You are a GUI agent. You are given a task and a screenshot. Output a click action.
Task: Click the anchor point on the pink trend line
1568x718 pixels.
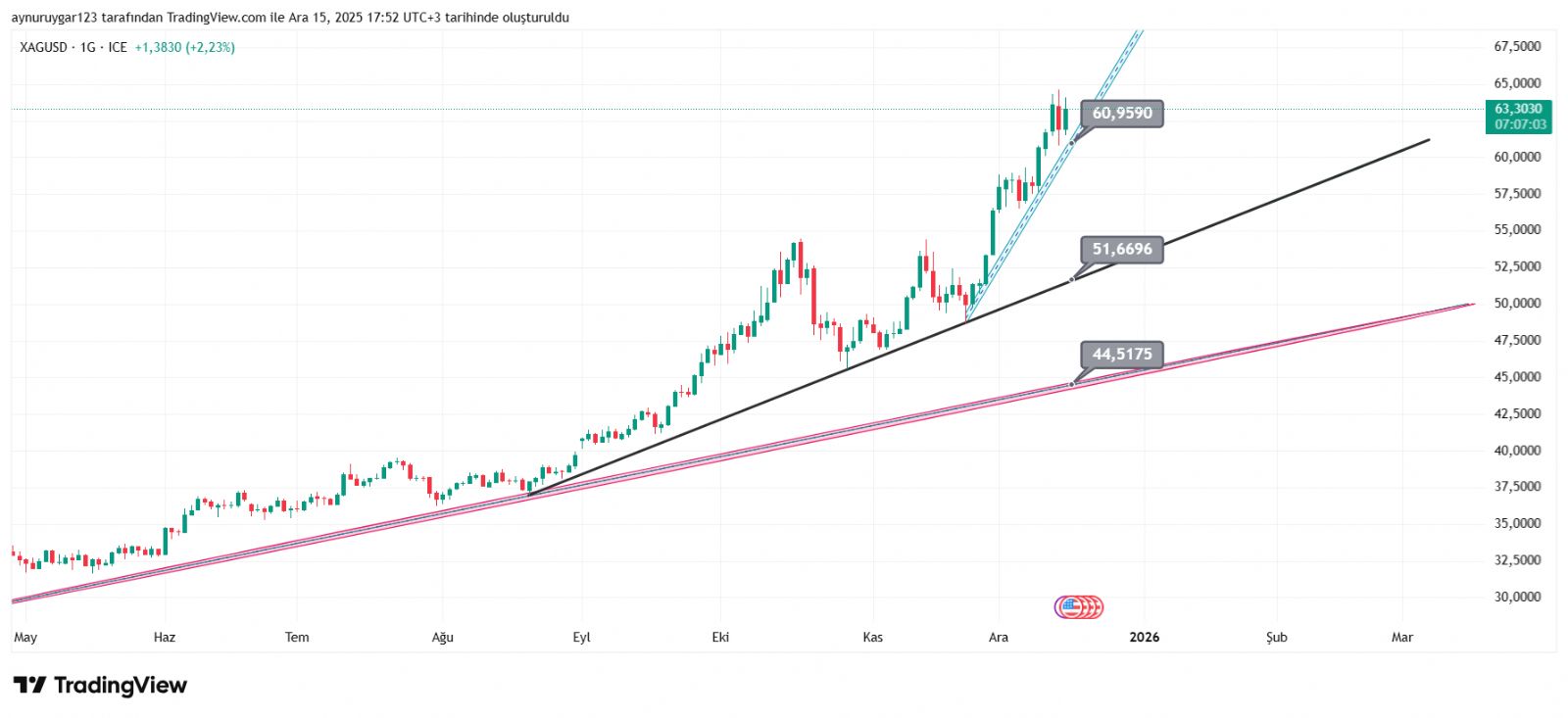[1071, 384]
